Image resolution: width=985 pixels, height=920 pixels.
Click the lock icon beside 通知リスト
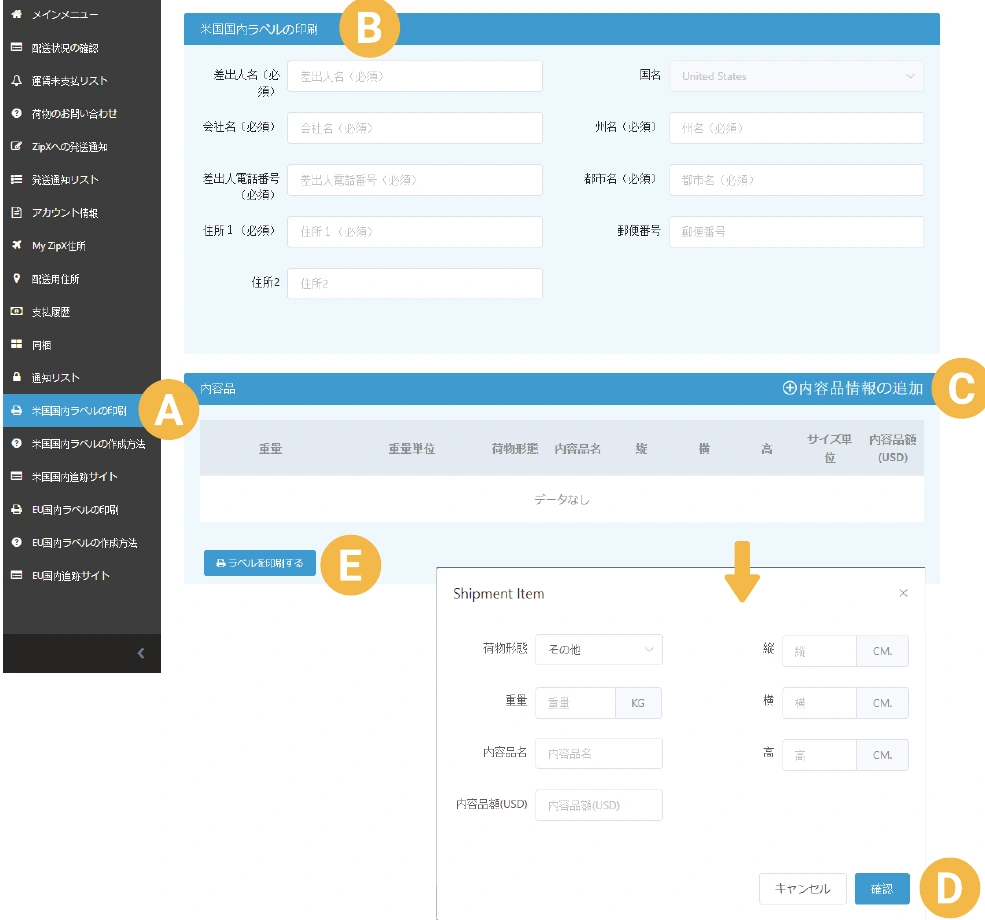(17, 377)
